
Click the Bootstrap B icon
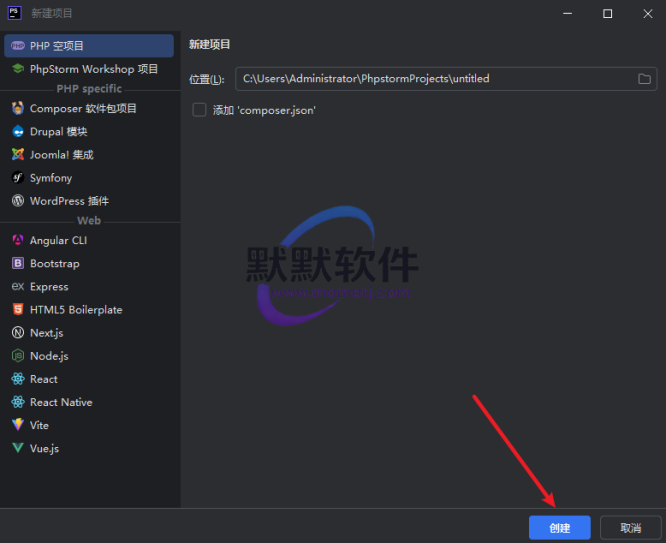point(18,263)
